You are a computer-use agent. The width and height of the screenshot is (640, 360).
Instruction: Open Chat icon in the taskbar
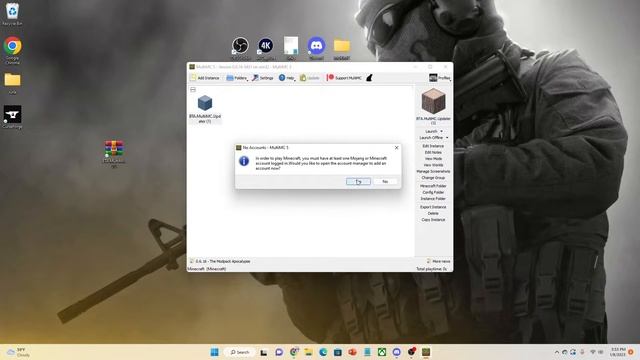pyautogui.click(x=279, y=352)
